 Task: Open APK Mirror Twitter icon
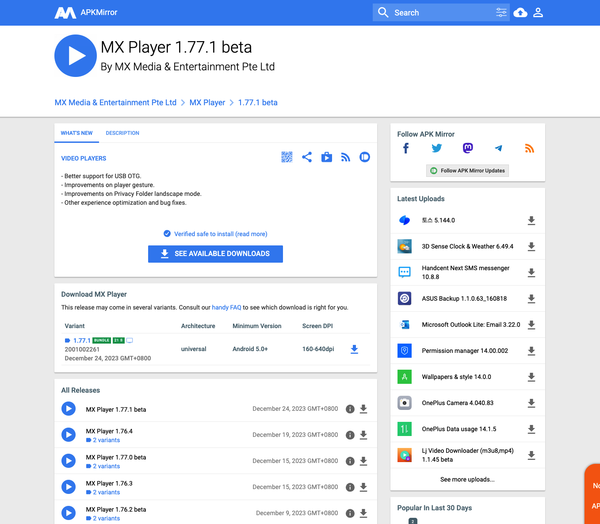click(437, 148)
